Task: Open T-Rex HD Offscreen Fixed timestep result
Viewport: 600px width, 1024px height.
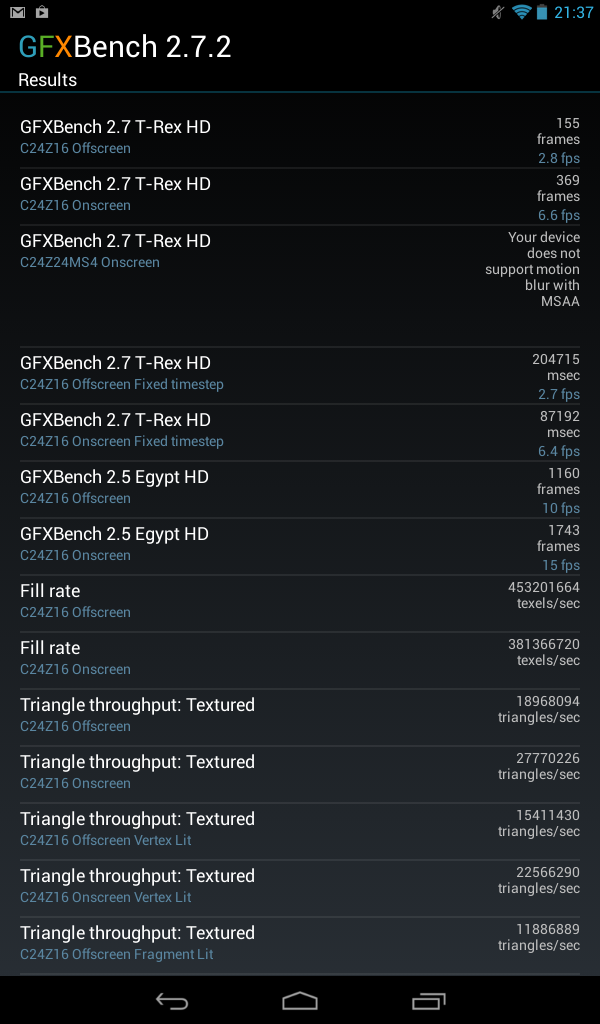Action: 300,376
